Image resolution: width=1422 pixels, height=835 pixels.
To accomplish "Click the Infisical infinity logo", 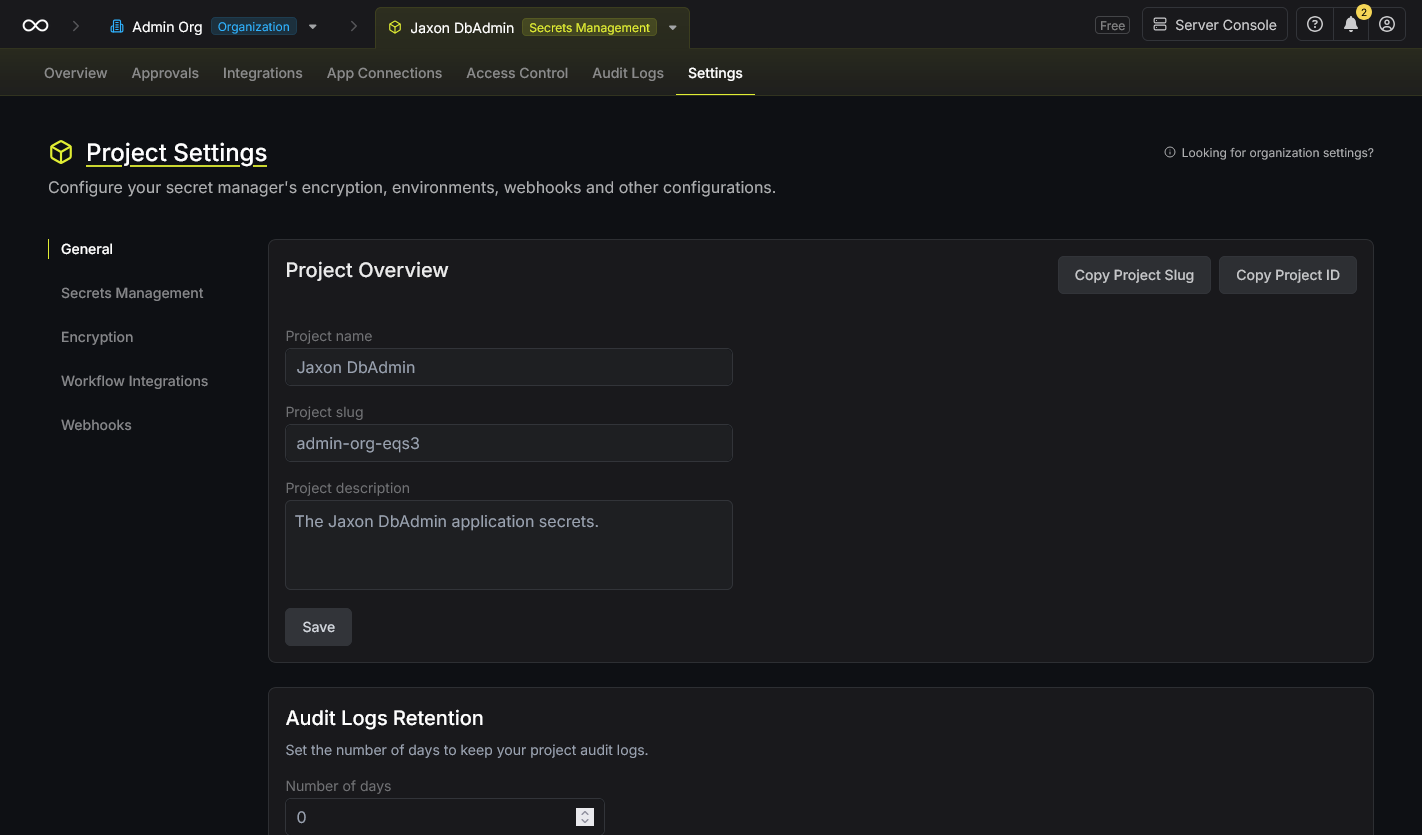I will [36, 24].
